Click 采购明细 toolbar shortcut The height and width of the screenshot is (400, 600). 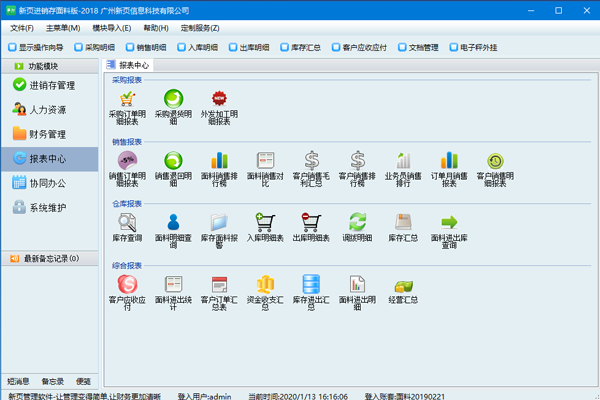coord(95,47)
